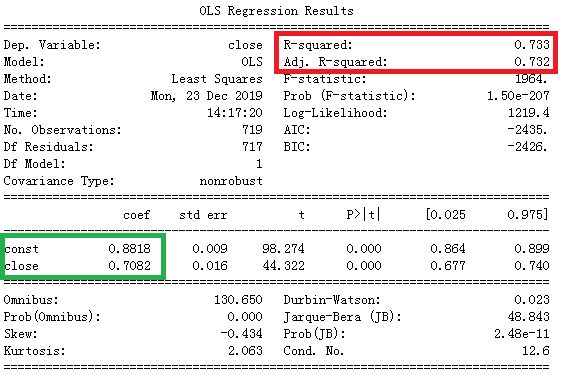Click the close upper bound 0.740
The image size is (569, 383).
coord(532,266)
